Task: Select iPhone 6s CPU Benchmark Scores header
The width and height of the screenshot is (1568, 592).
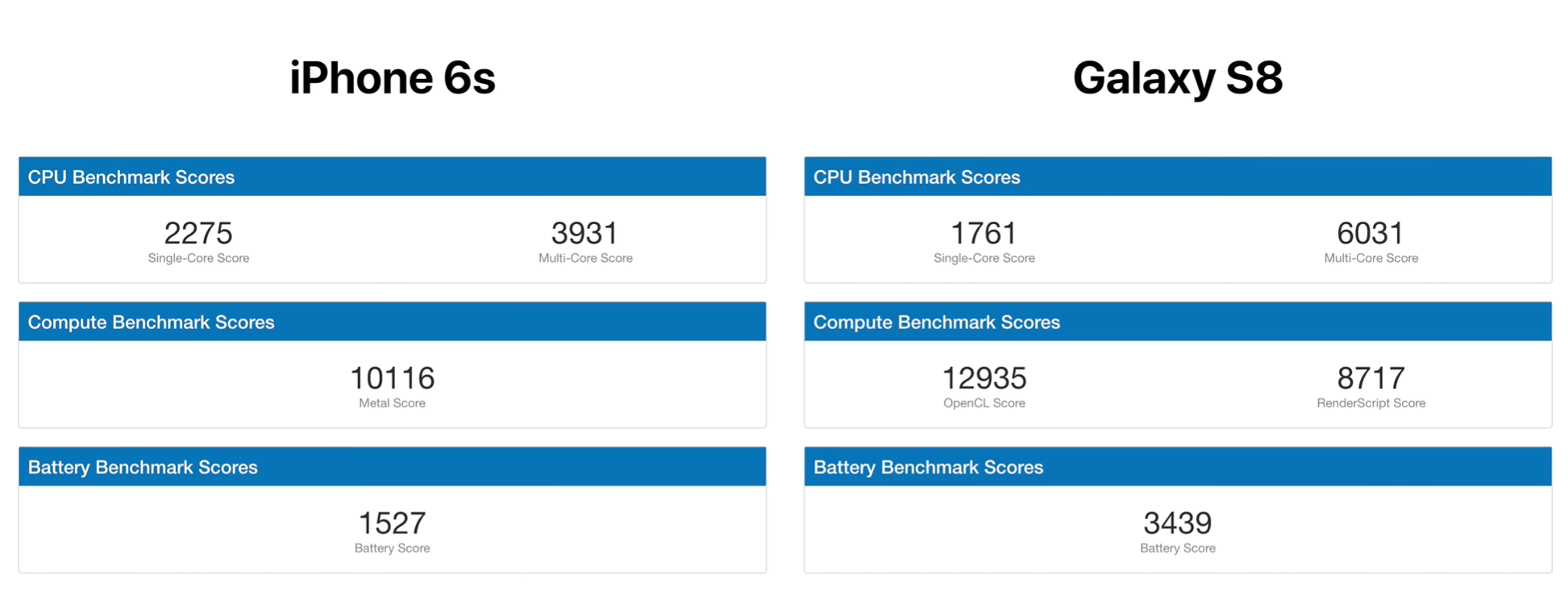Action: click(393, 177)
